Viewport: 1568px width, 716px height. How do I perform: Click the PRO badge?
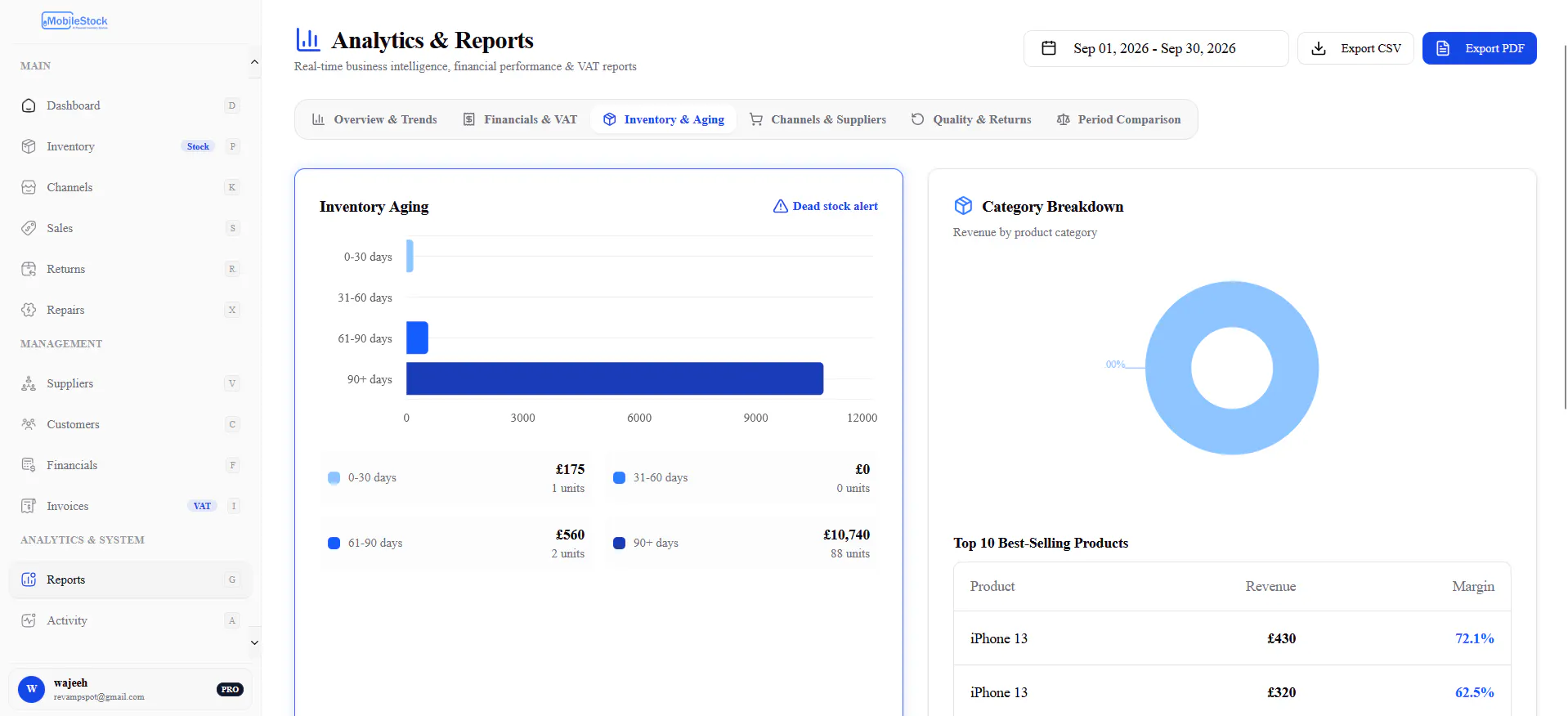pos(230,689)
